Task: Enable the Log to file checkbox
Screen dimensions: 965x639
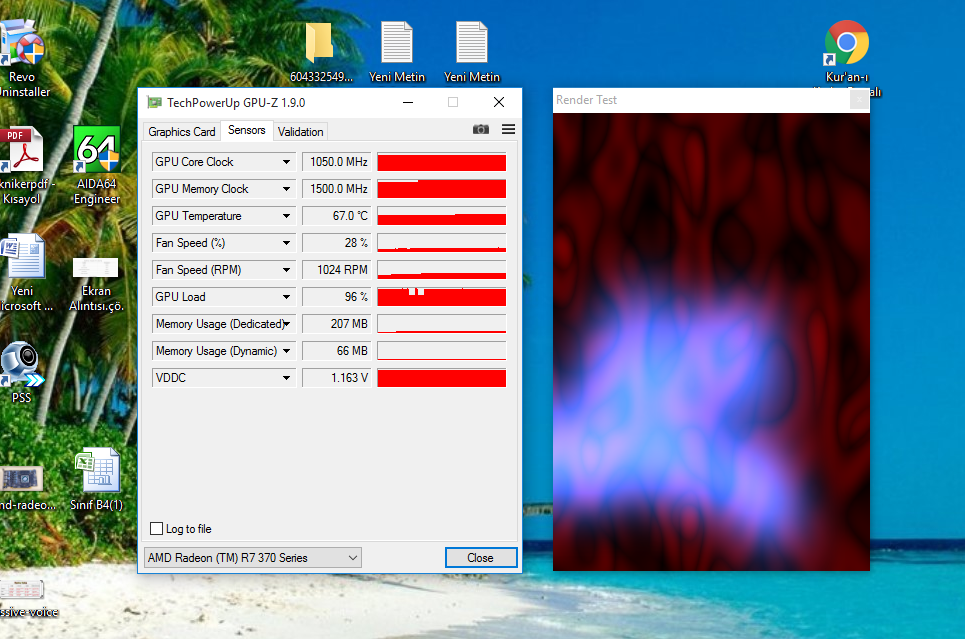Action: (156, 529)
